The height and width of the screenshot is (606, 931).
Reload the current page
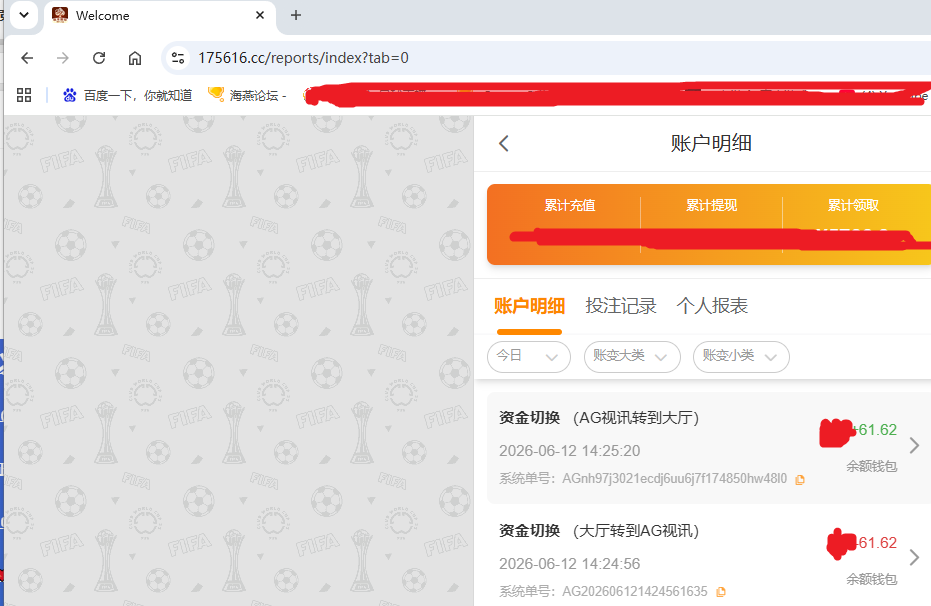pyautogui.click(x=99, y=58)
